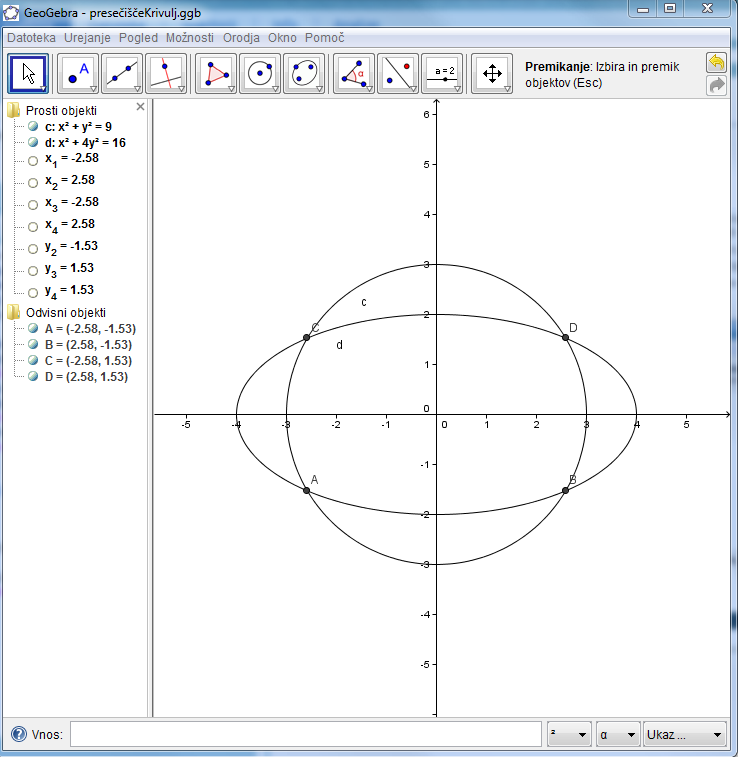Select the Move Graphics View tool
738x757 pixels.
(491, 74)
